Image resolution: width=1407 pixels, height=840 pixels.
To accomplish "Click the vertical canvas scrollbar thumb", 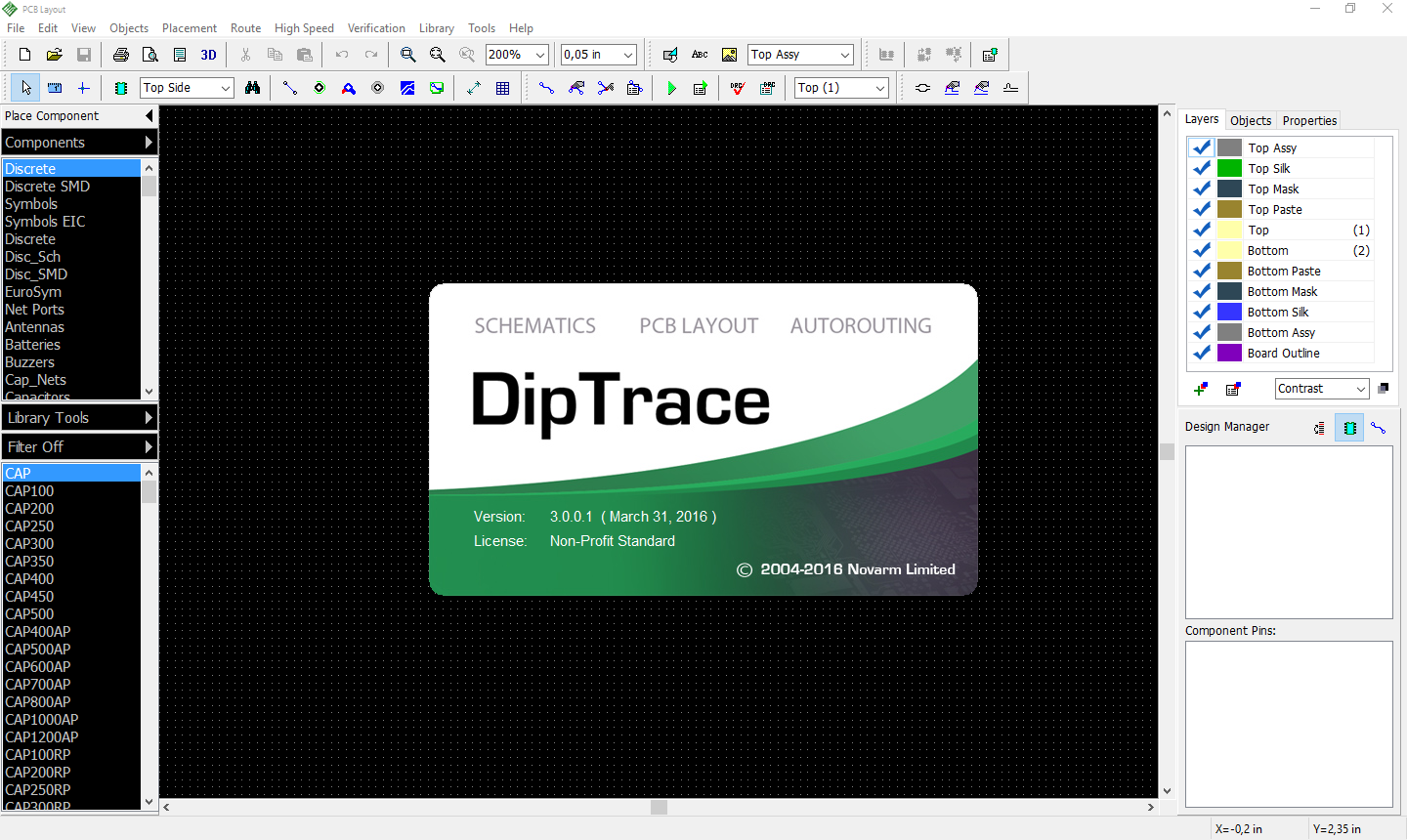I will coord(1167,451).
